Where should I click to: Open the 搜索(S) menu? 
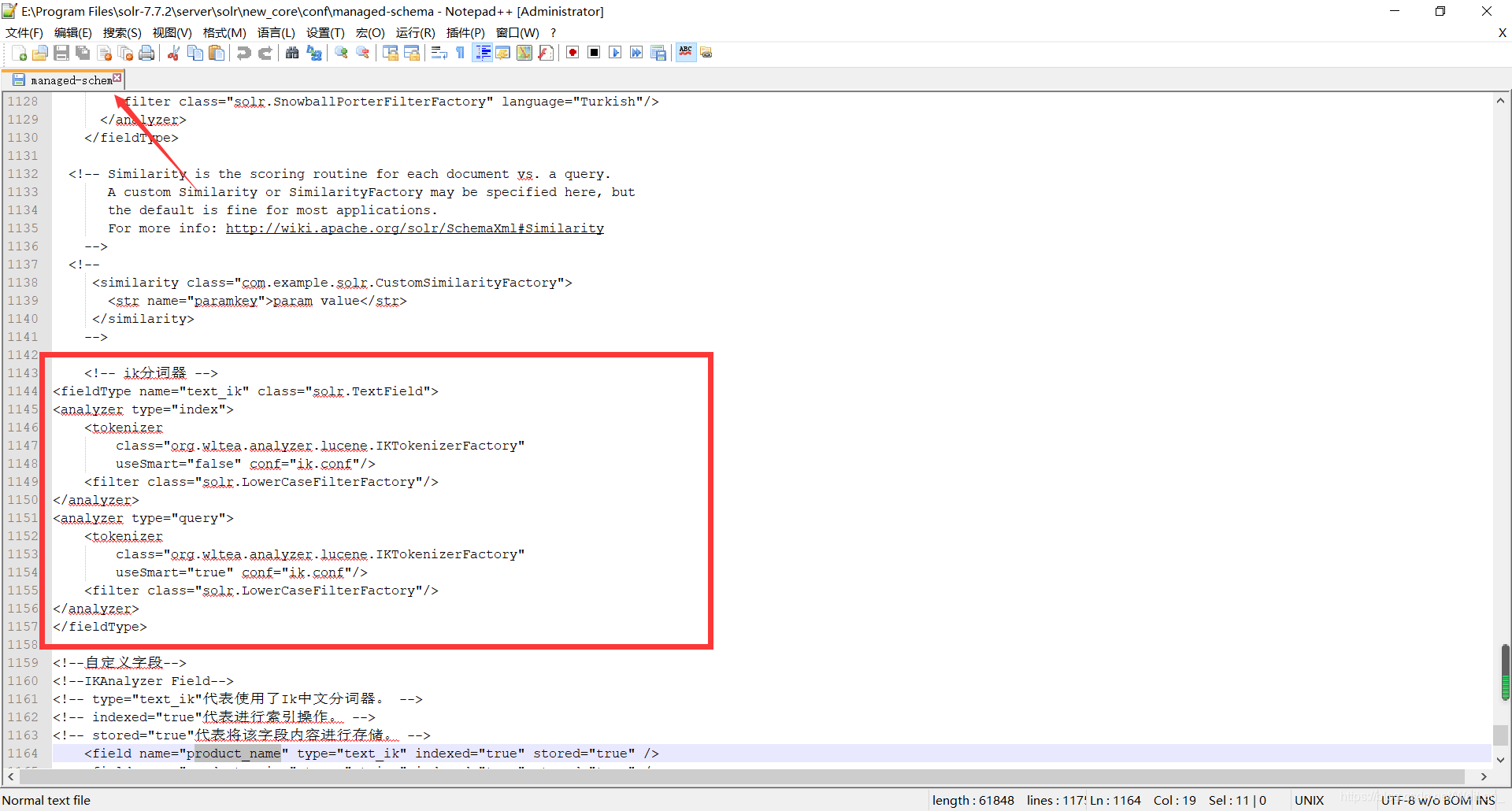122,32
